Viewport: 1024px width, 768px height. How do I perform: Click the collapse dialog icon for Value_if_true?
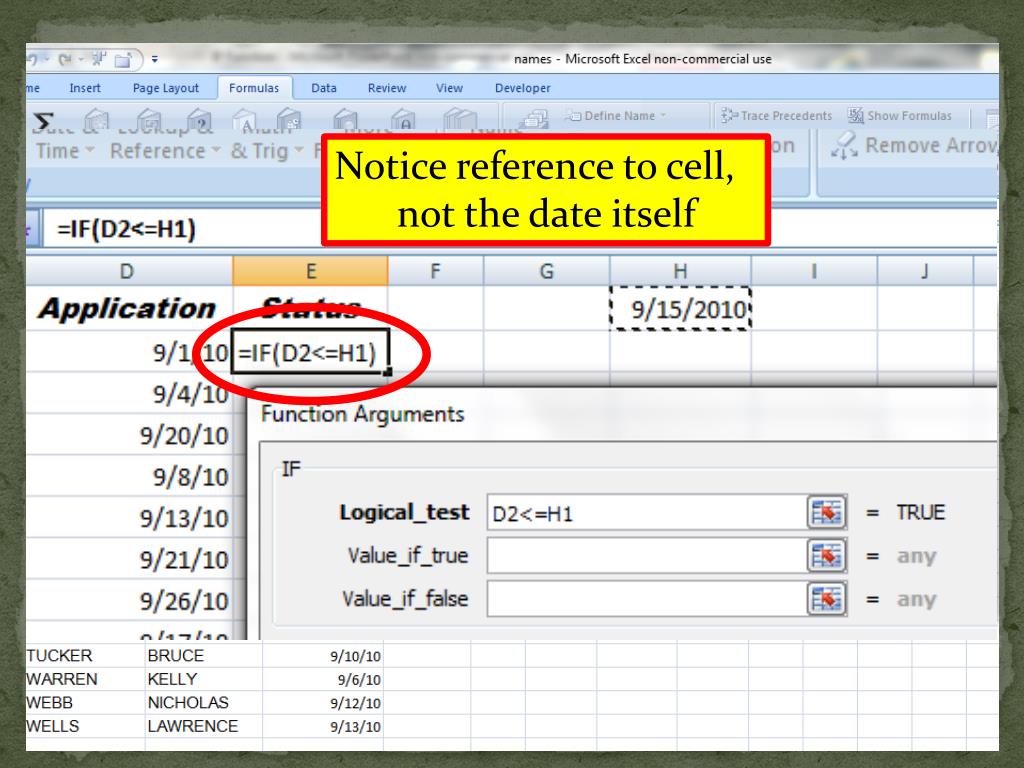tap(826, 555)
